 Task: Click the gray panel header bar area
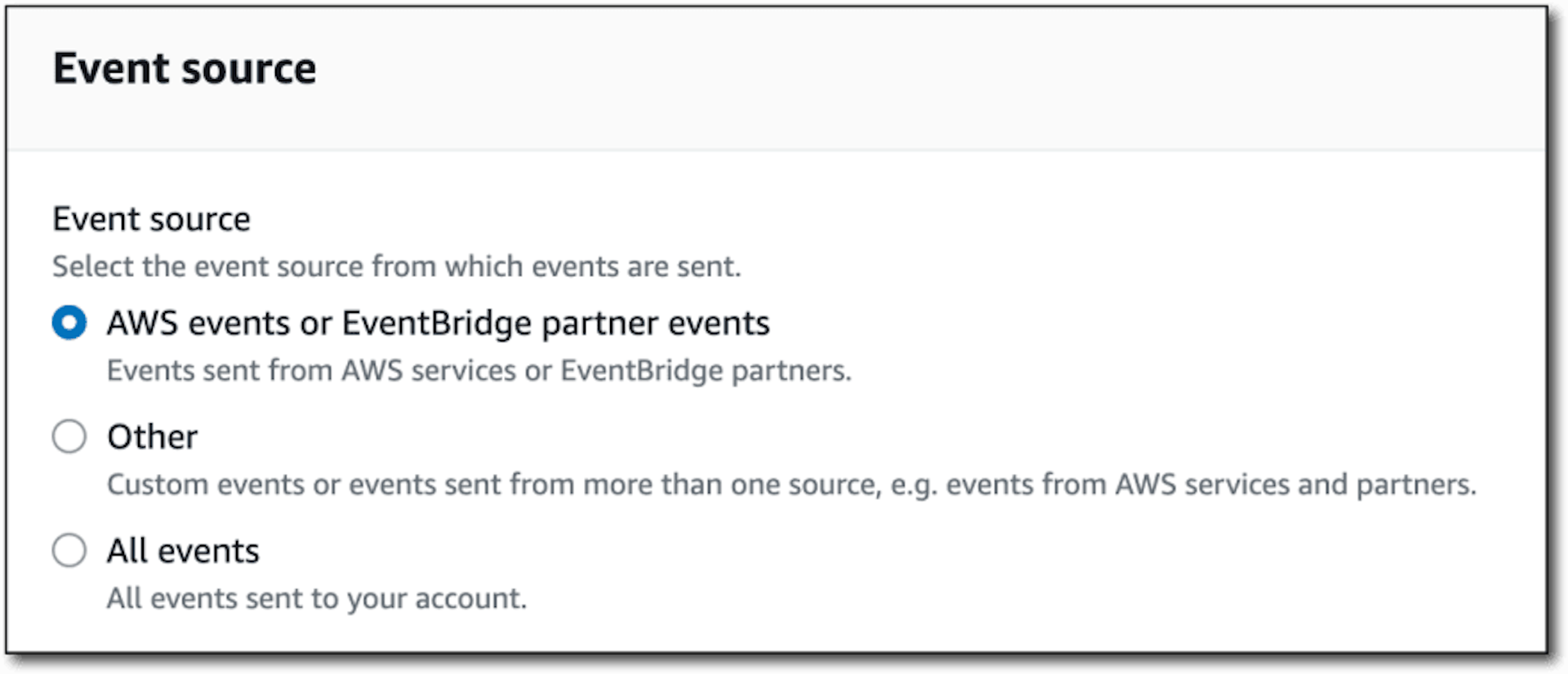[776, 79]
